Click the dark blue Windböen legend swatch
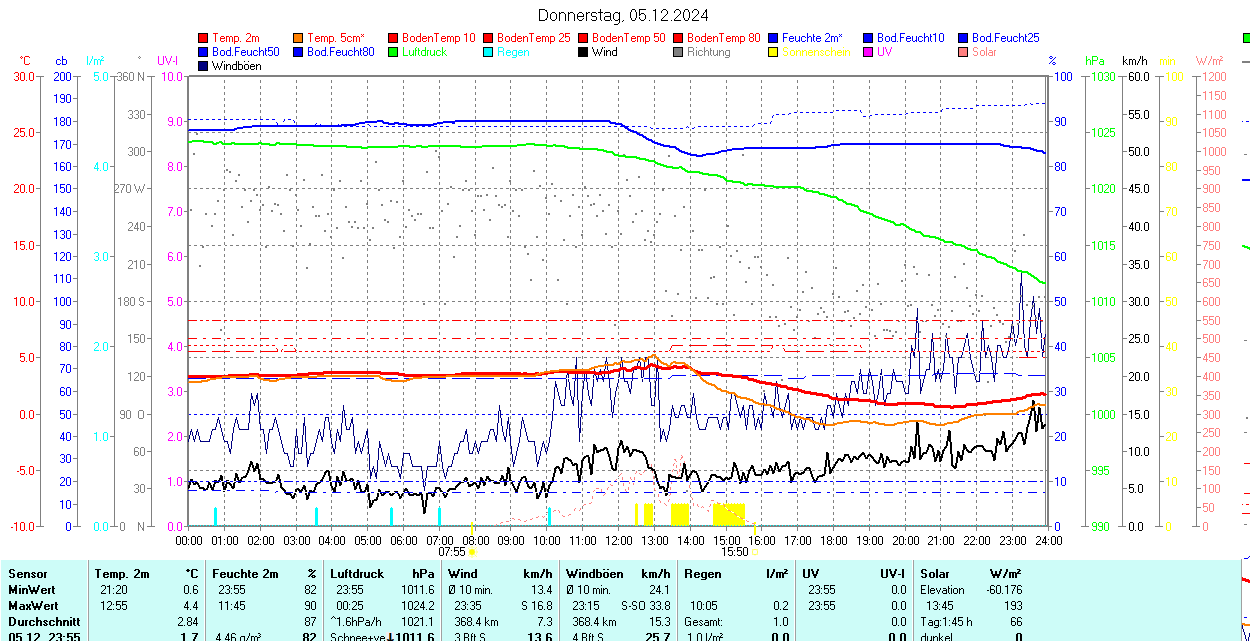 (x=204, y=66)
